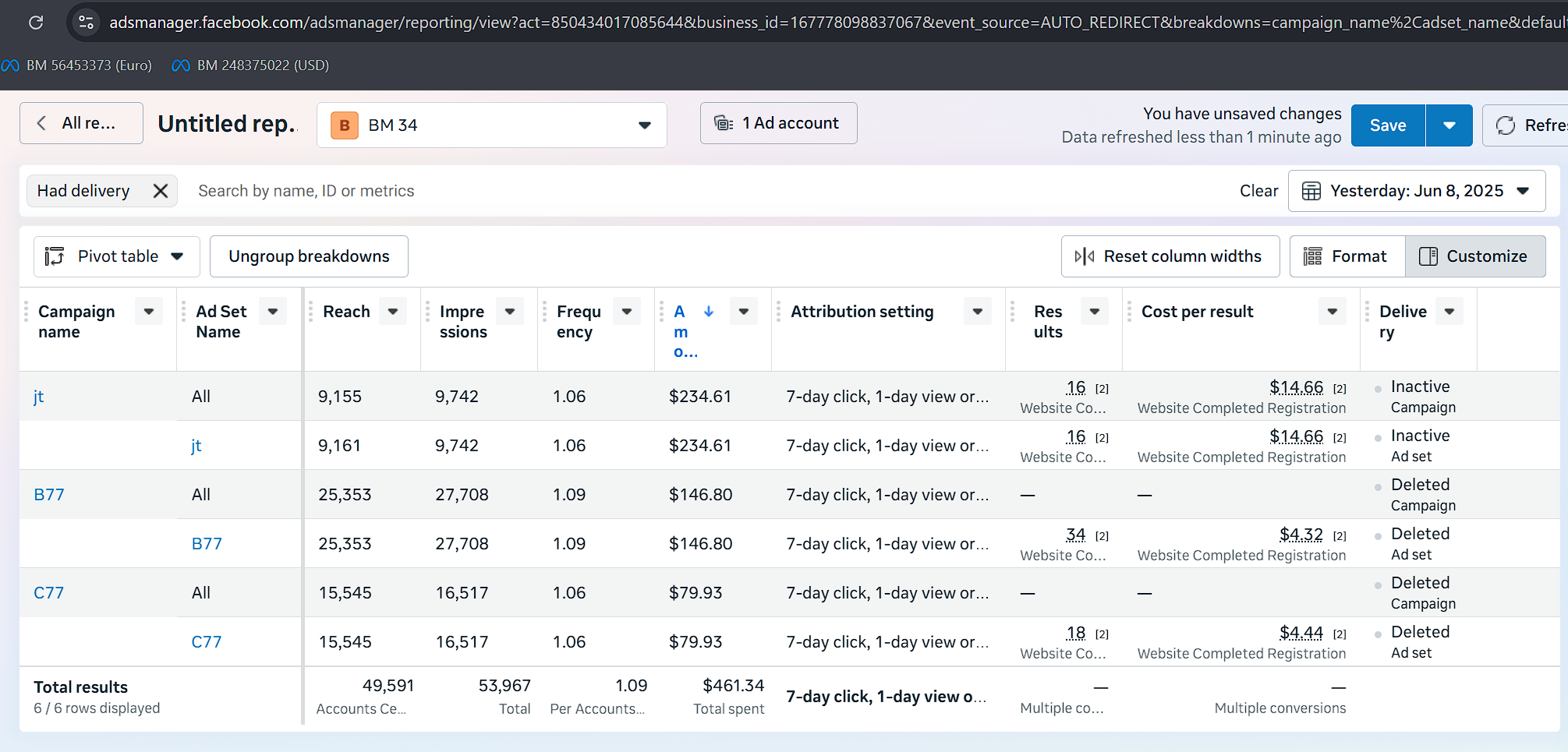
Task: Click the calendar icon in date picker
Action: tap(1311, 191)
